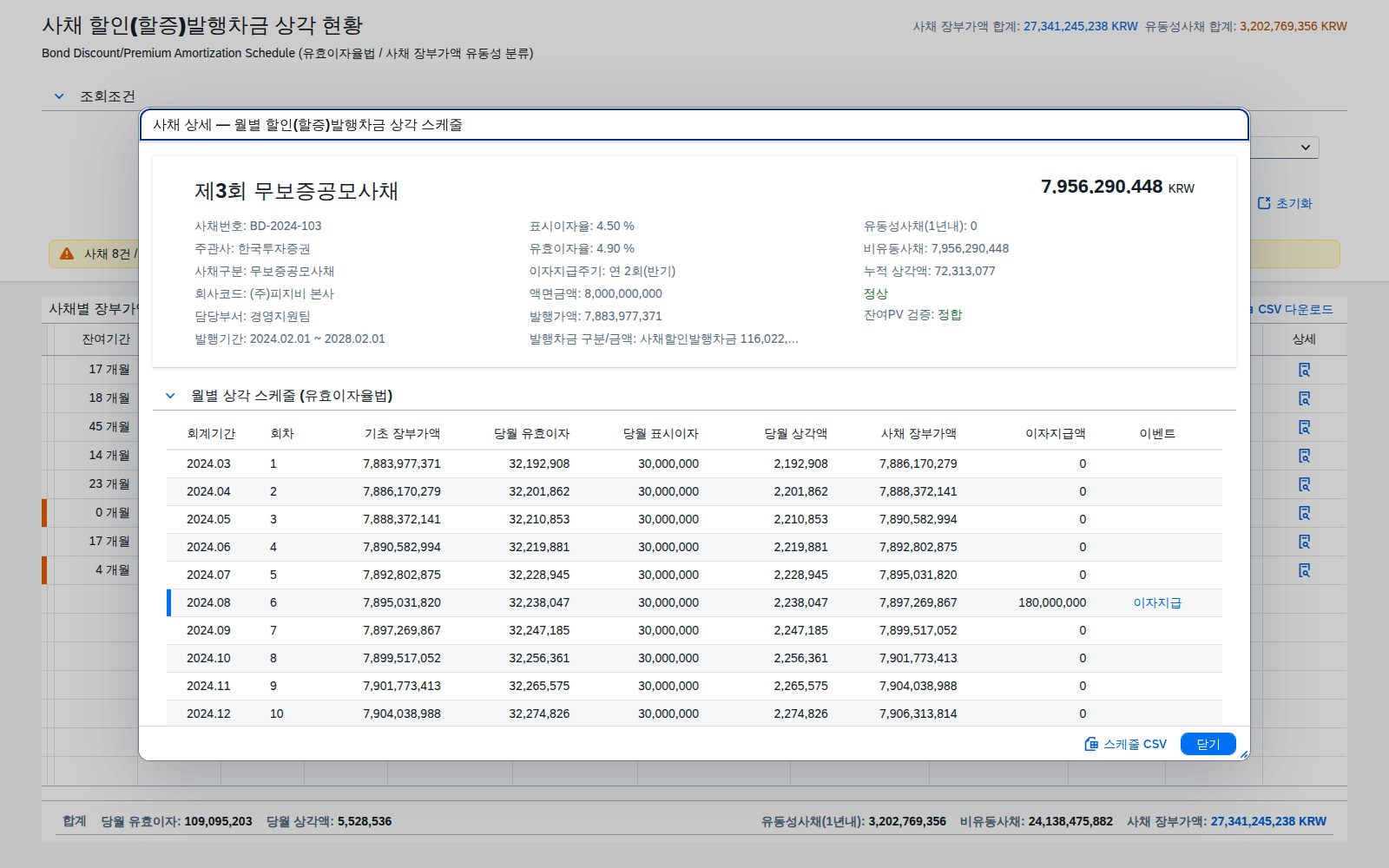Click the footer 당월 상각액: 5,528,536 total
Screen dimensions: 1389x868
click(329, 821)
